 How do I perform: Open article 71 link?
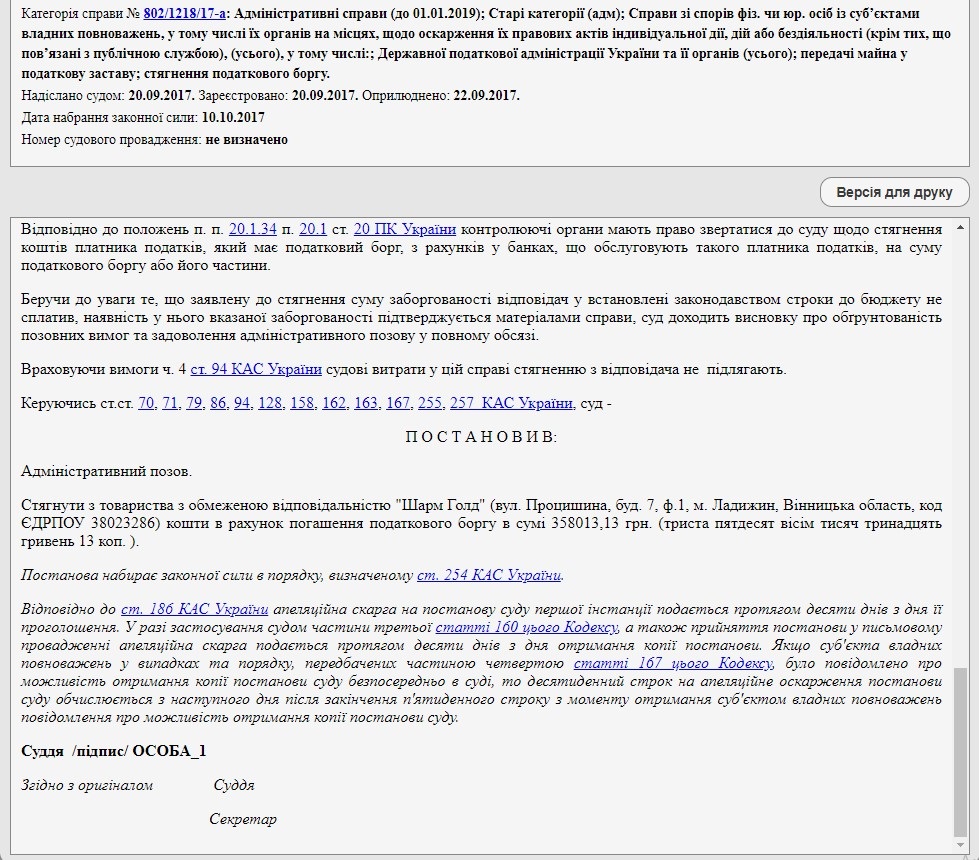click(x=170, y=403)
